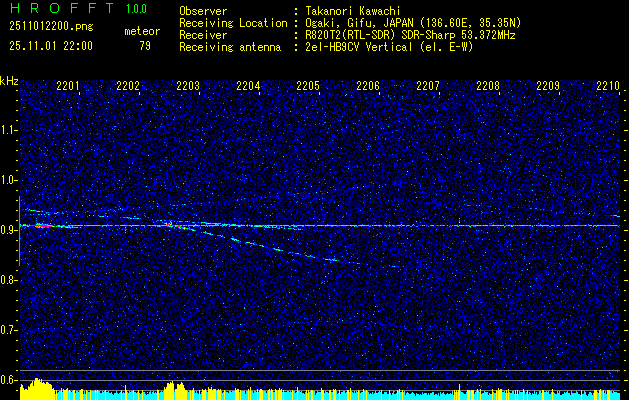
Task: Click the 1.0 kHz axis label
Action: tap(9, 180)
